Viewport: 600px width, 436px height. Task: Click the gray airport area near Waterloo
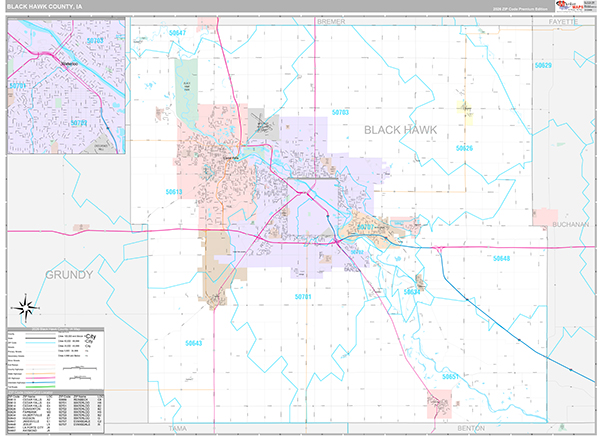(262, 125)
